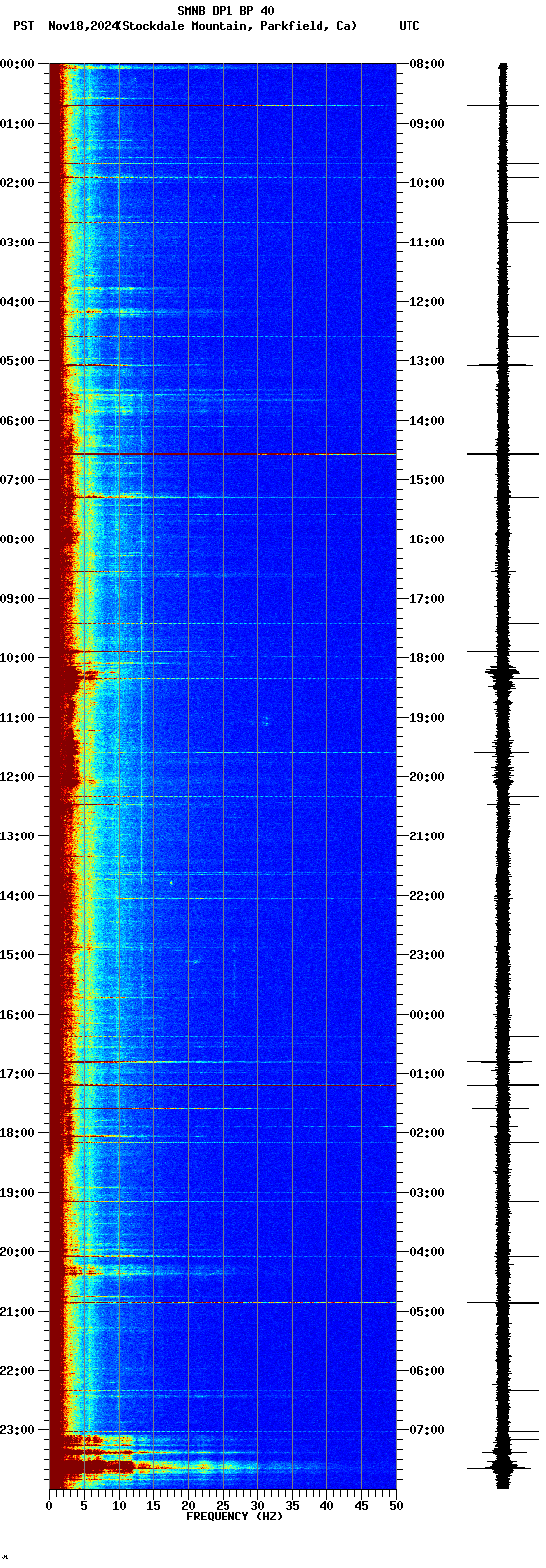The image size is (546, 1568).
Task: Click the "05:00" UTC-axis time label
Action: [x=427, y=1312]
